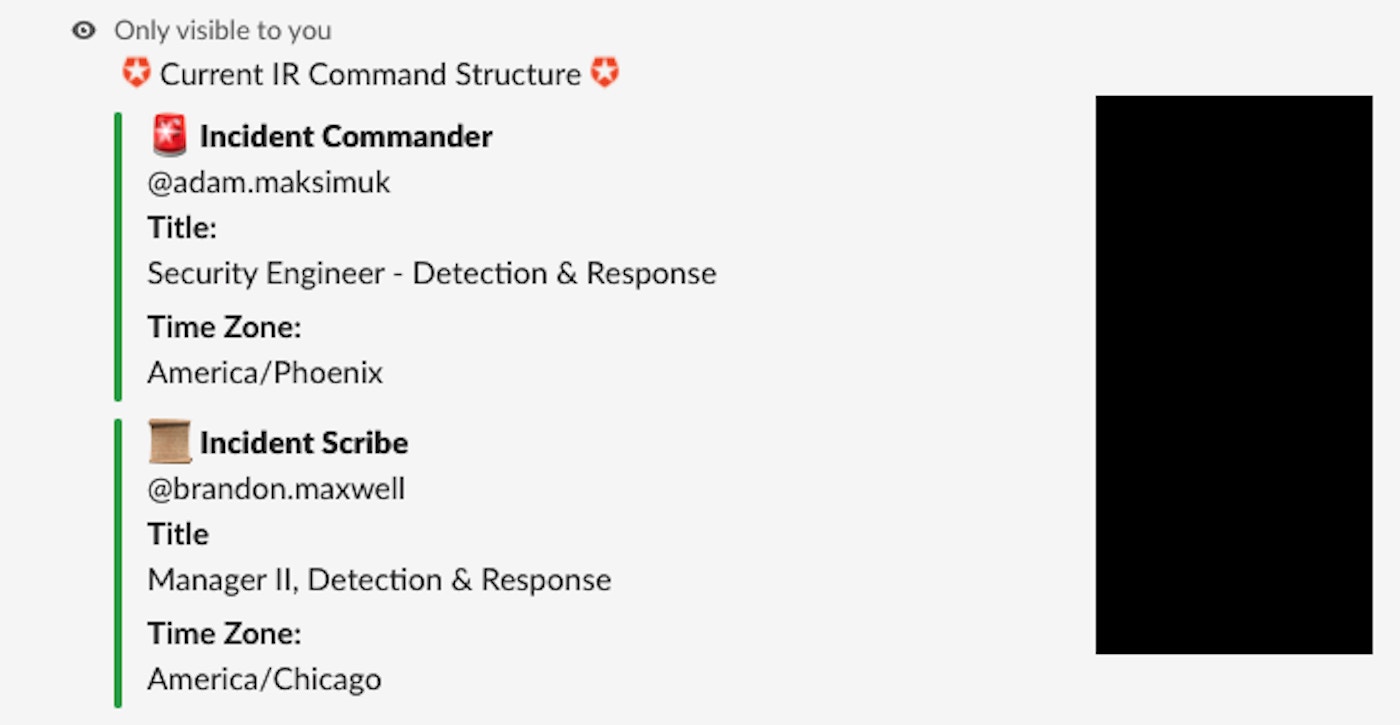Click 'Time Zone:' label above America/Chicago

coord(224,634)
